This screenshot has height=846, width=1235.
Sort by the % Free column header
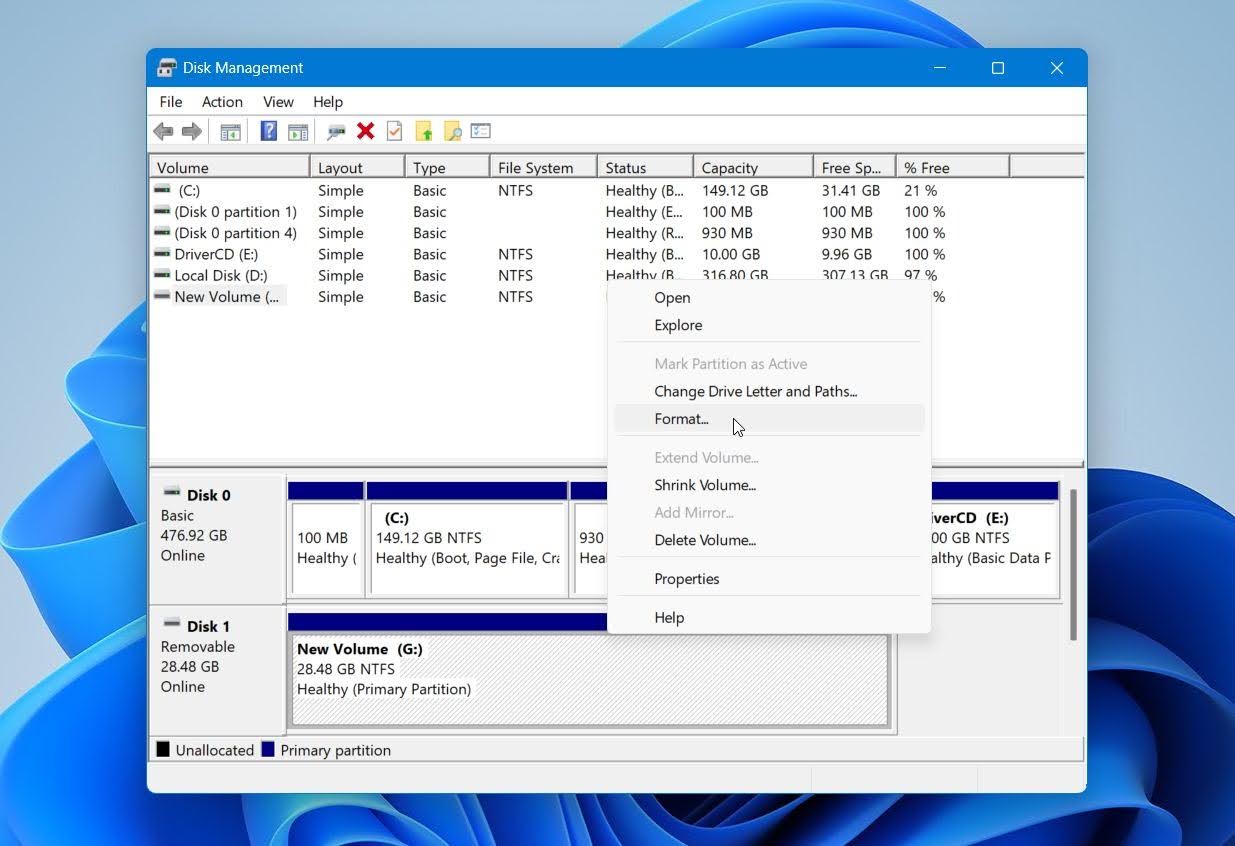(953, 168)
